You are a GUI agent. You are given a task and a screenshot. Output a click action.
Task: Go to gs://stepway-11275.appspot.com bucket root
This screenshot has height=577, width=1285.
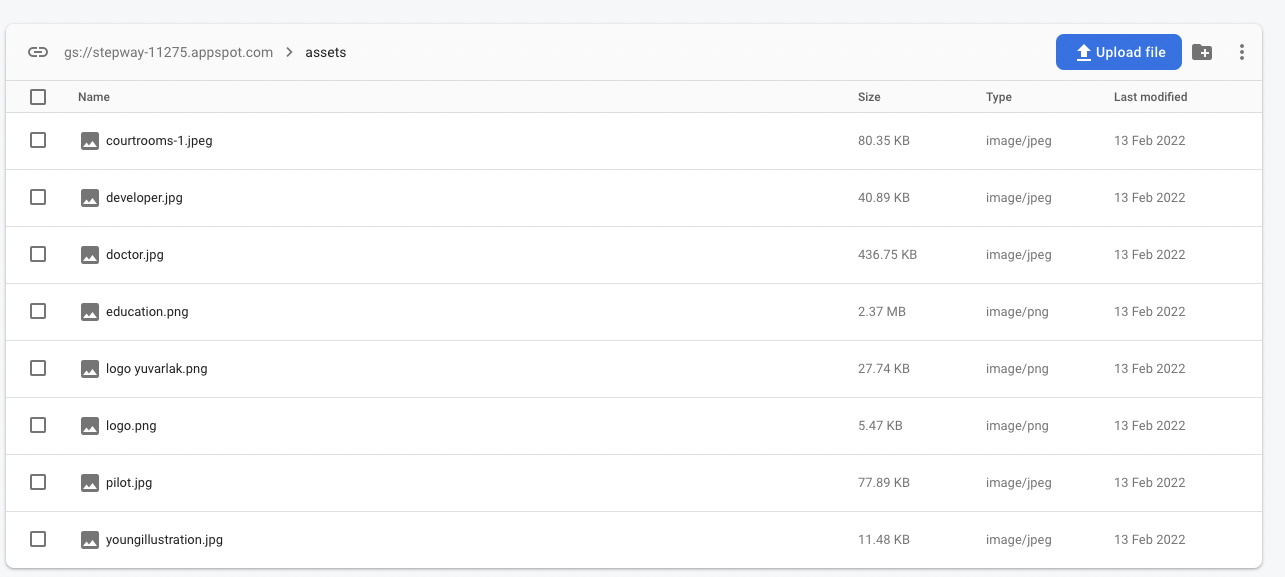coord(168,52)
